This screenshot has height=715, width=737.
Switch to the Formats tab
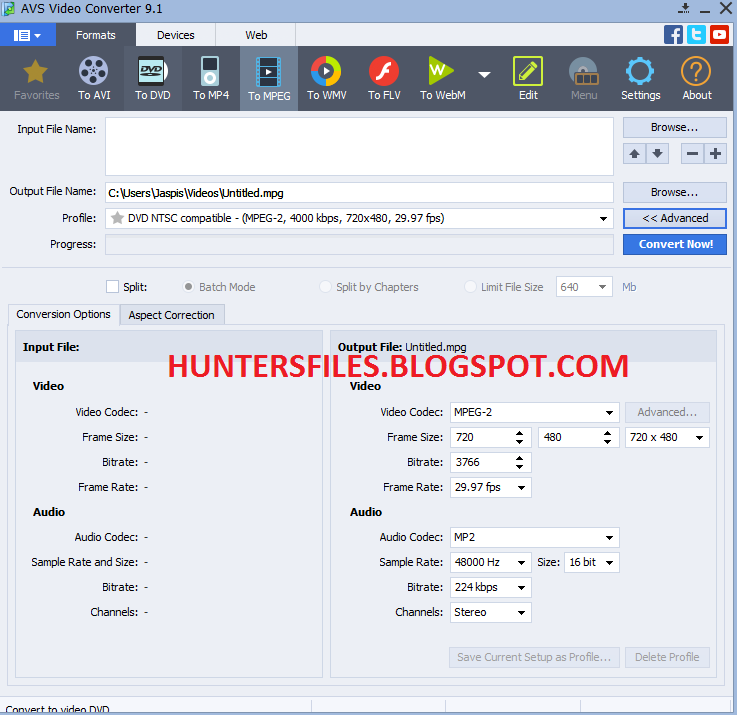(x=96, y=35)
